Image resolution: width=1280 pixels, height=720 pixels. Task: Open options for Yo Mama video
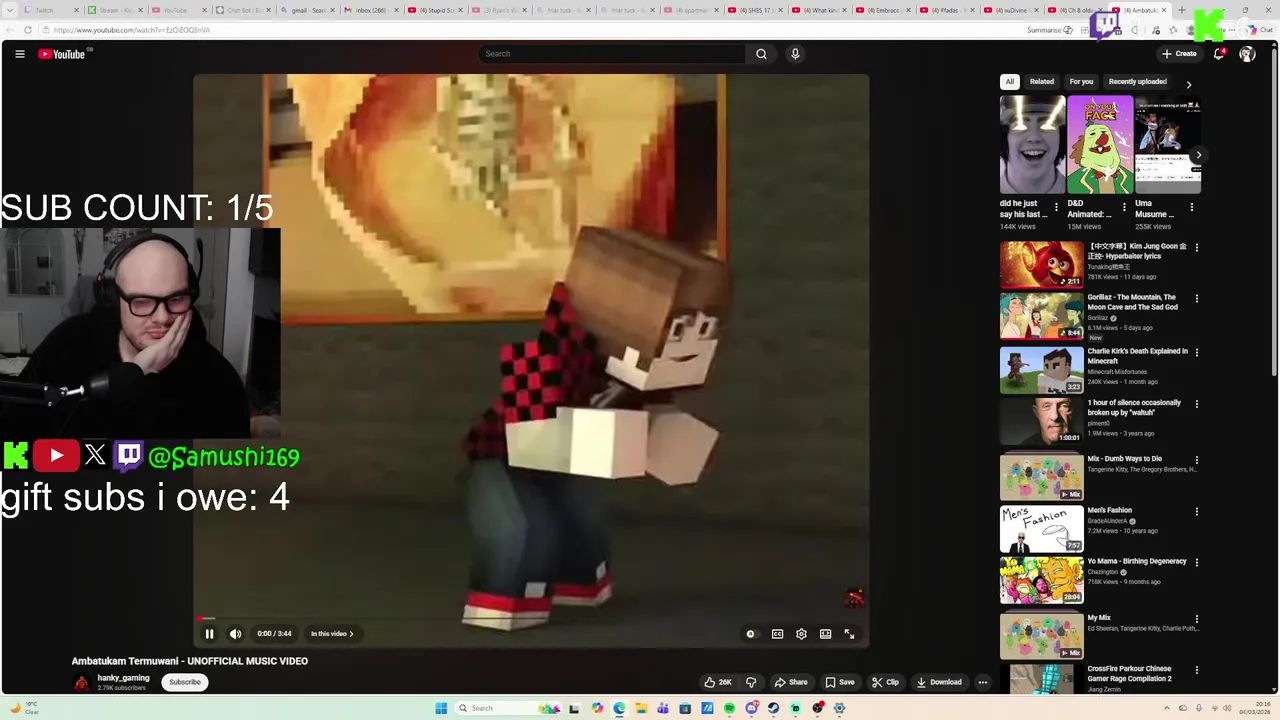[x=1196, y=562]
